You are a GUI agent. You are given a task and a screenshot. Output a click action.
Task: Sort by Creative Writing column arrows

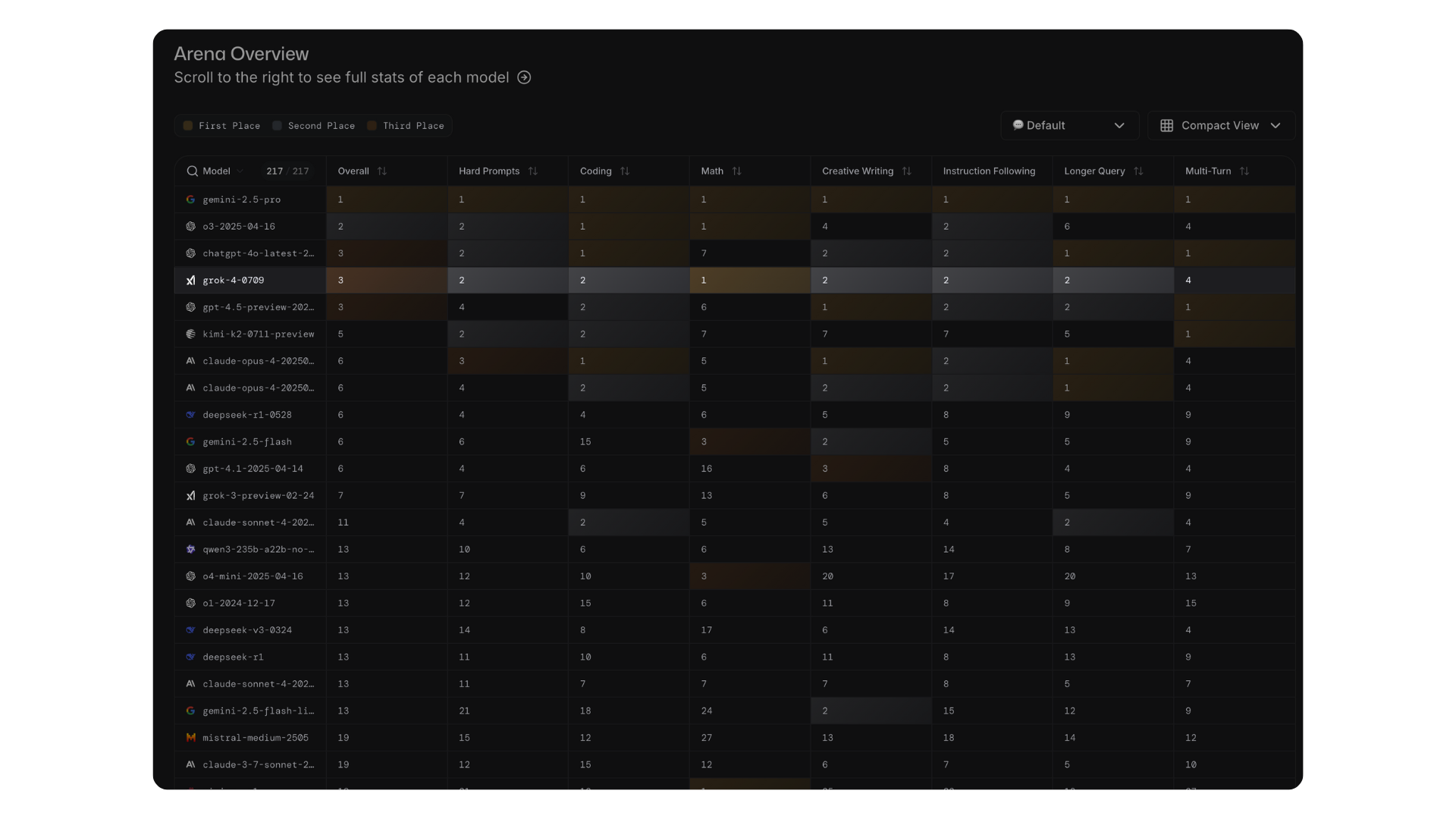[x=907, y=171]
